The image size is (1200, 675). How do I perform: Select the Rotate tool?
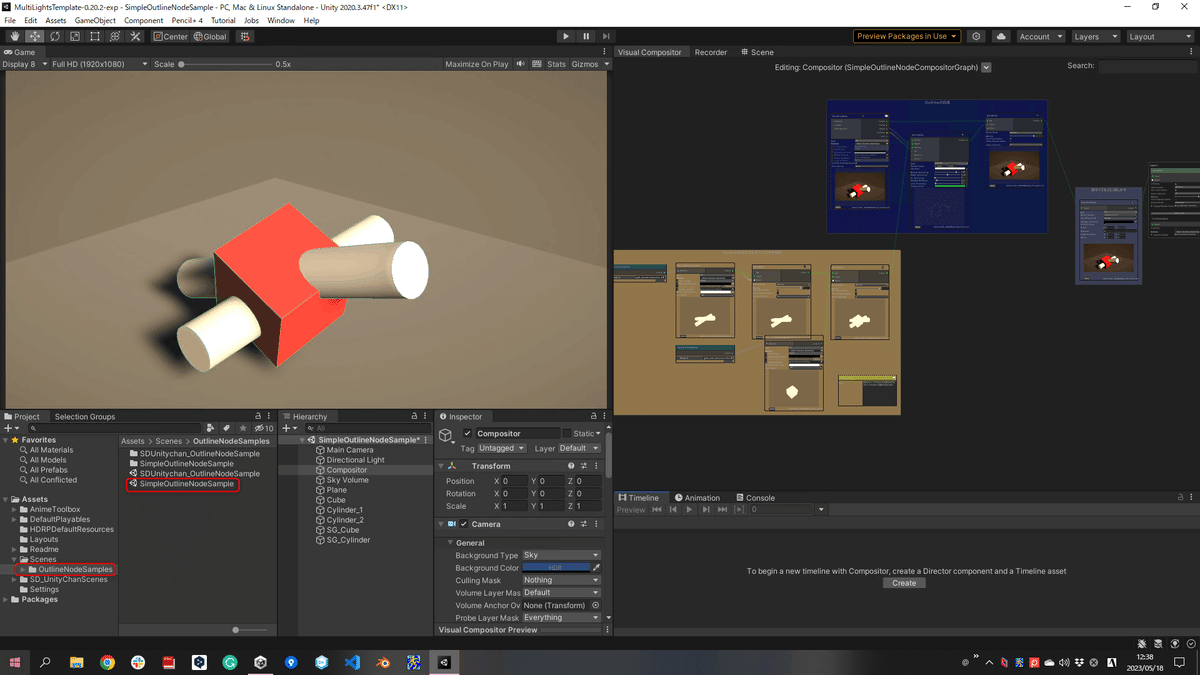[x=54, y=36]
